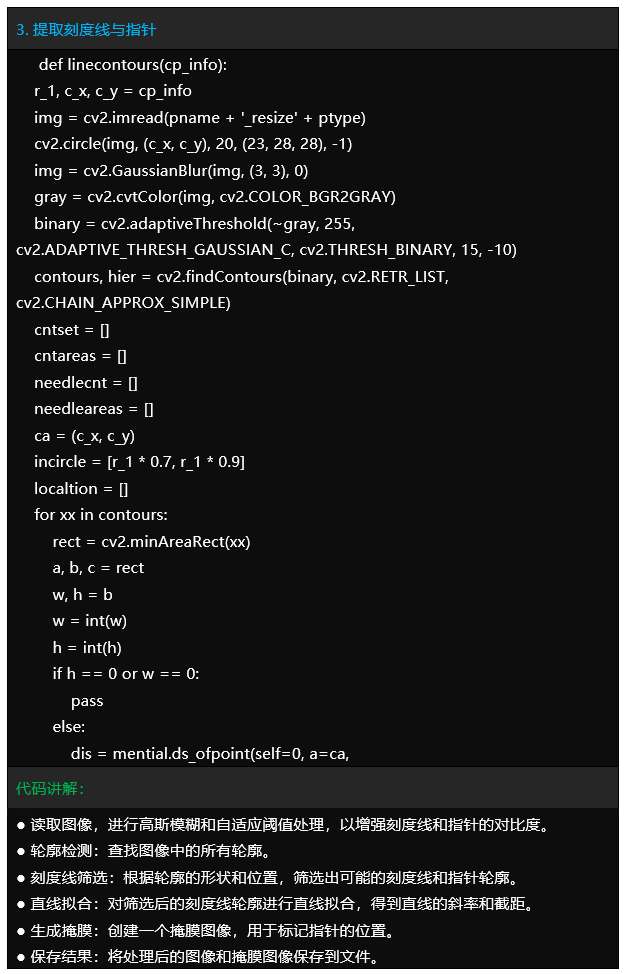Click the 'for xx in contours:' line
This screenshot has height=974, width=624.
(x=101, y=515)
